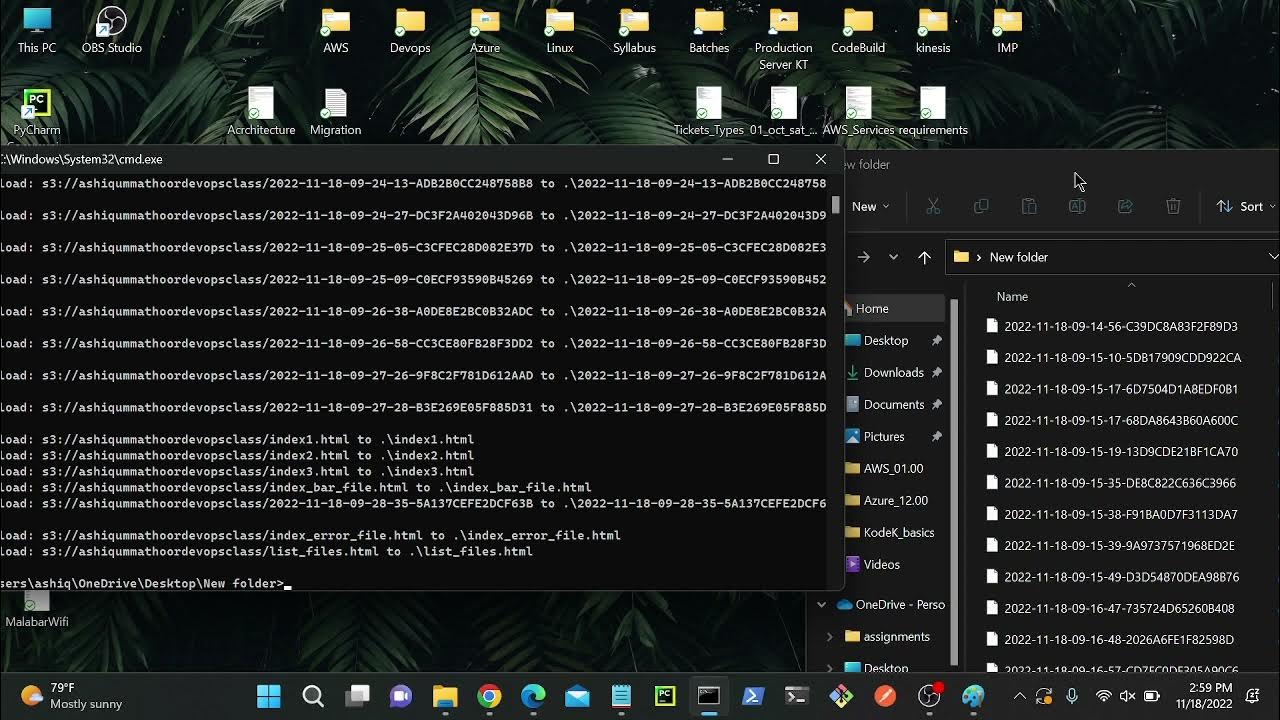Viewport: 1280px width, 720px height.
Task: Select the Production Server KT folder
Action: coord(783,38)
